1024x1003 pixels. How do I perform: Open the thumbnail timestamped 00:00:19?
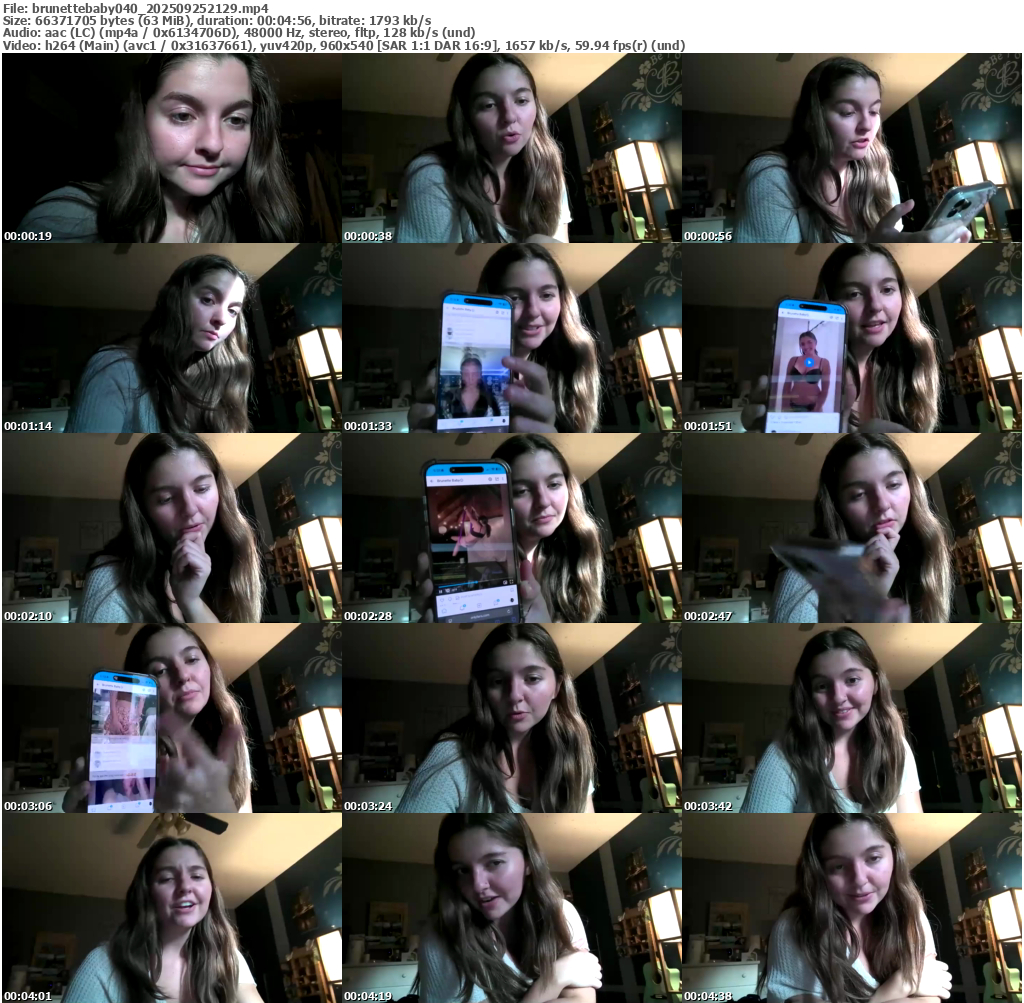tap(171, 148)
